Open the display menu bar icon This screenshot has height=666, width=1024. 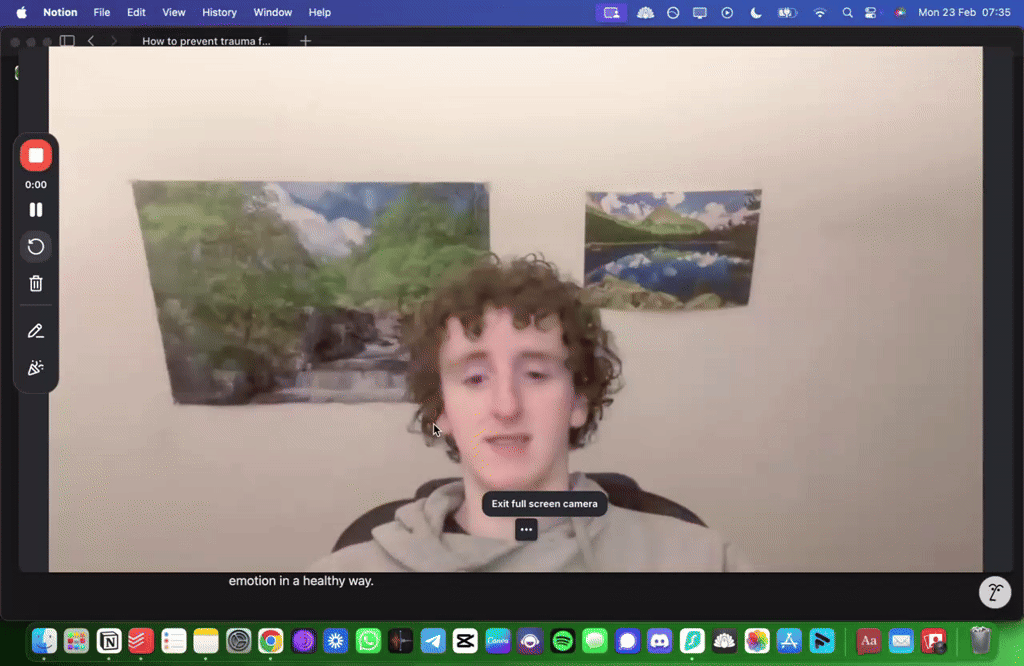pos(699,12)
